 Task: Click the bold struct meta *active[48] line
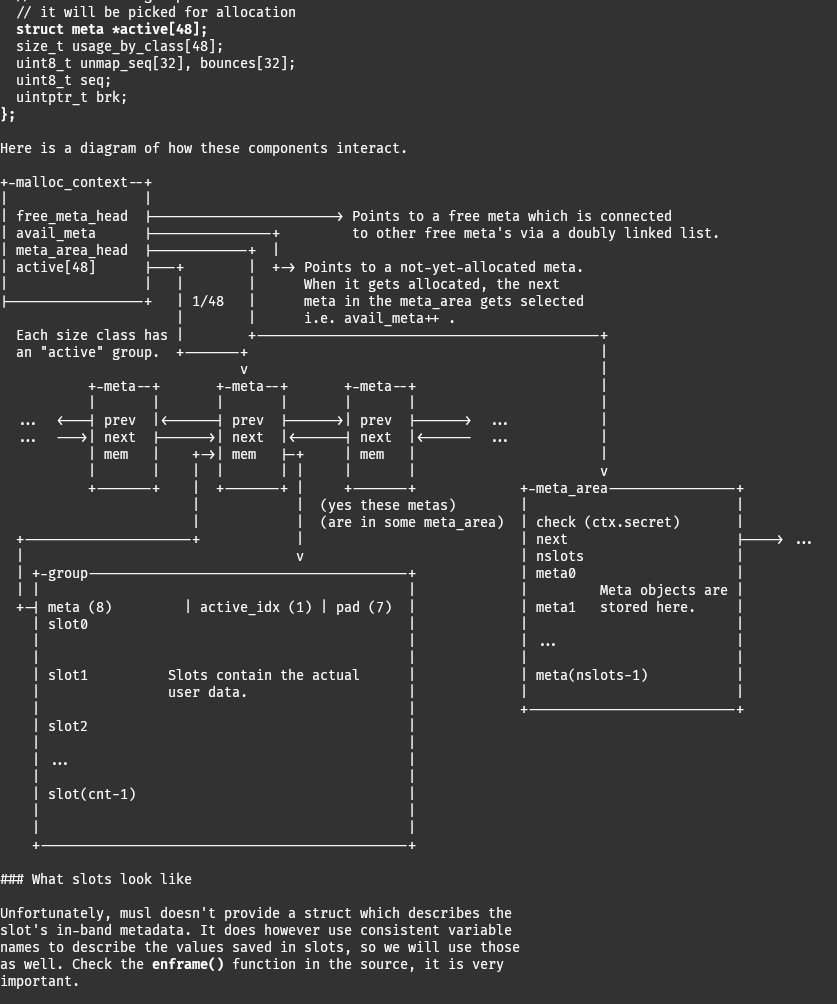112,29
